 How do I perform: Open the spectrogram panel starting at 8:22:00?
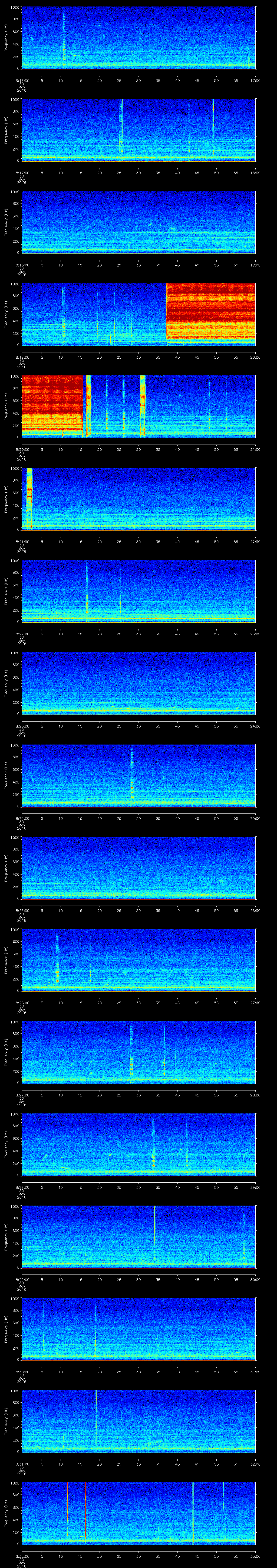click(138, 590)
